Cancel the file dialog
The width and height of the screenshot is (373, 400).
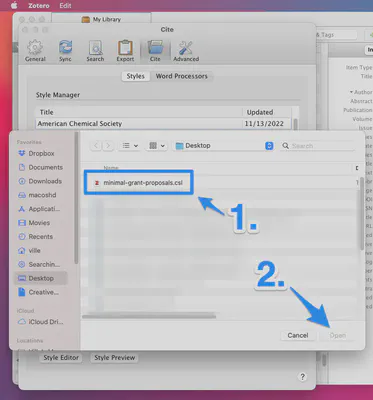tap(298, 335)
